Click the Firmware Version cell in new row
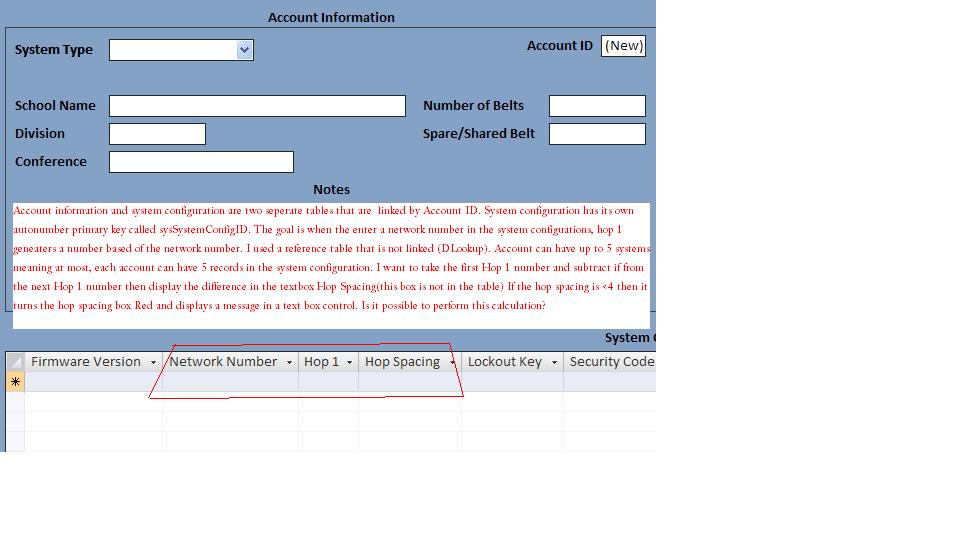Screen dimensions: 960x540 coord(94,382)
